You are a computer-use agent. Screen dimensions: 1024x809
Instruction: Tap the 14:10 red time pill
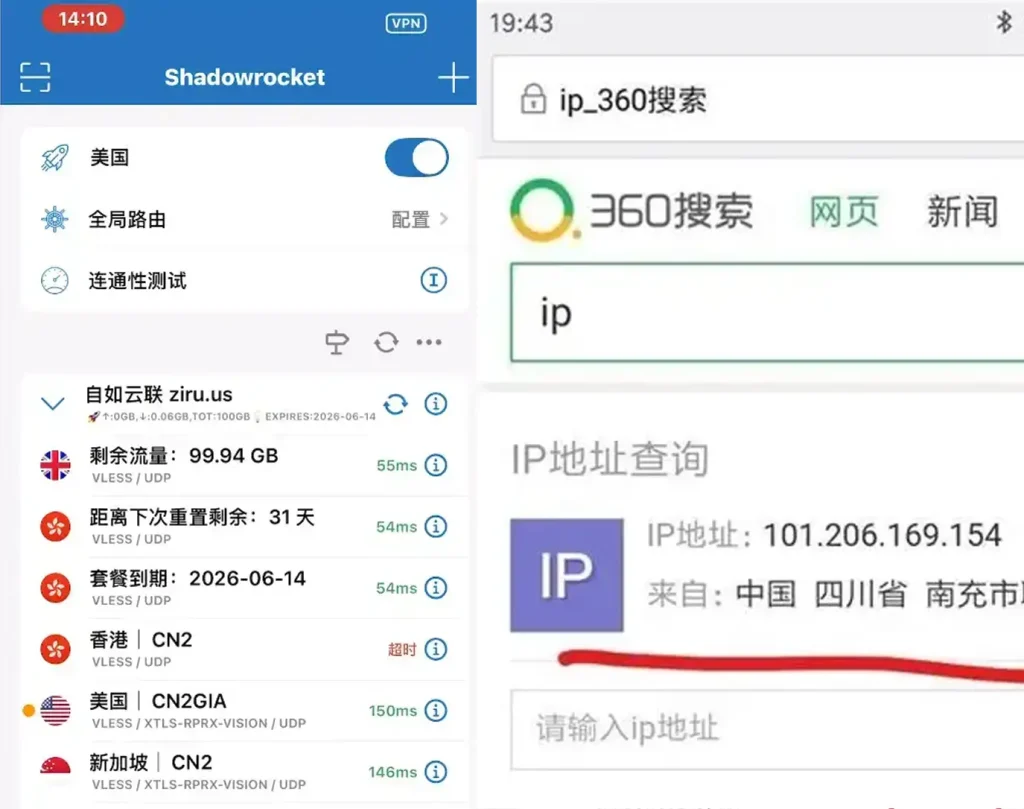(83, 19)
